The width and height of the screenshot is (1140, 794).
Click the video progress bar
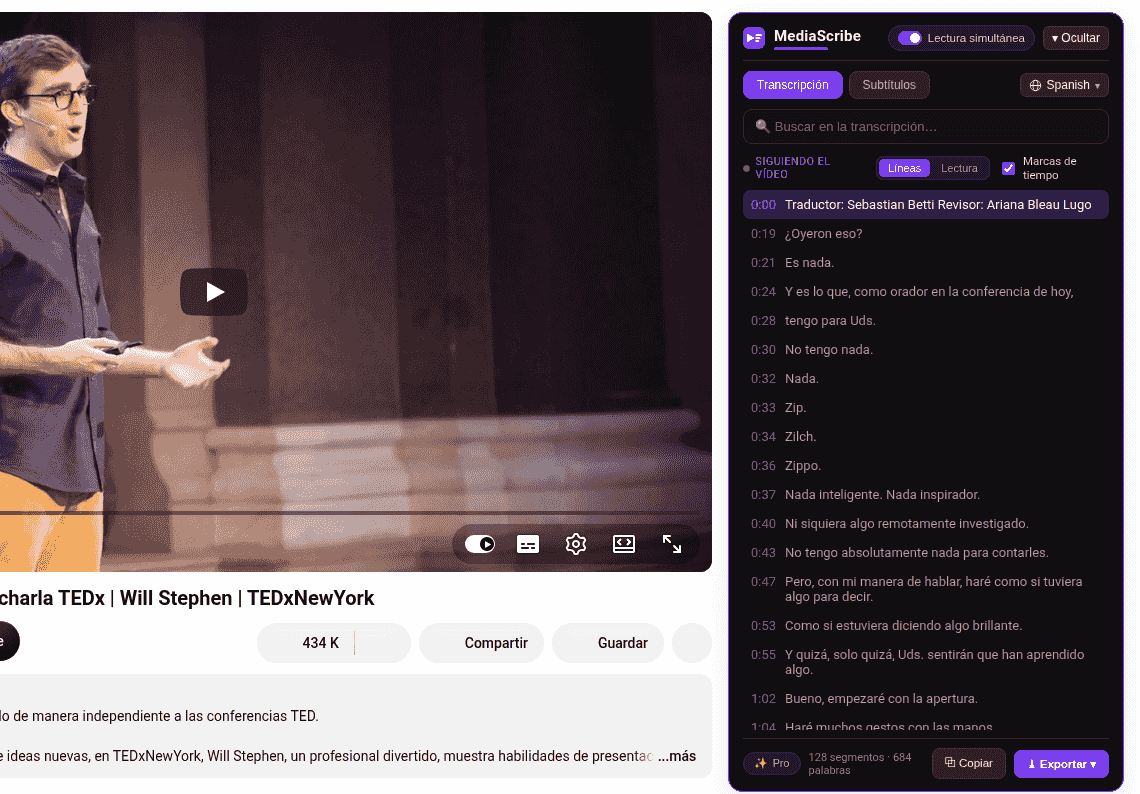349,513
